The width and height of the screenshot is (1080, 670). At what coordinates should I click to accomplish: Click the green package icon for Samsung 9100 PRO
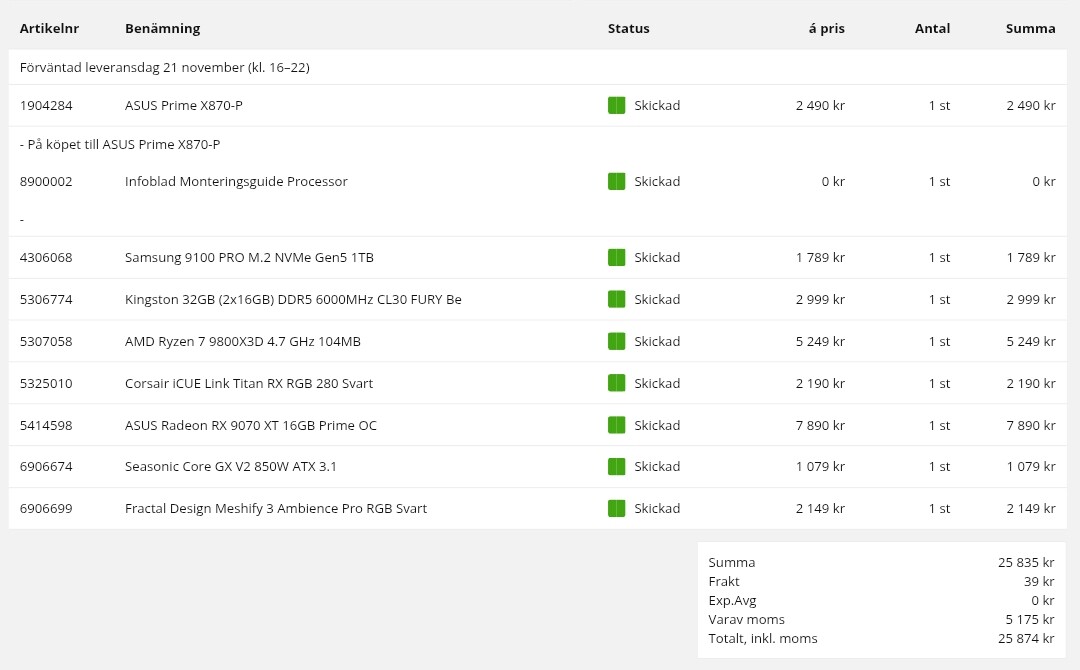616,257
